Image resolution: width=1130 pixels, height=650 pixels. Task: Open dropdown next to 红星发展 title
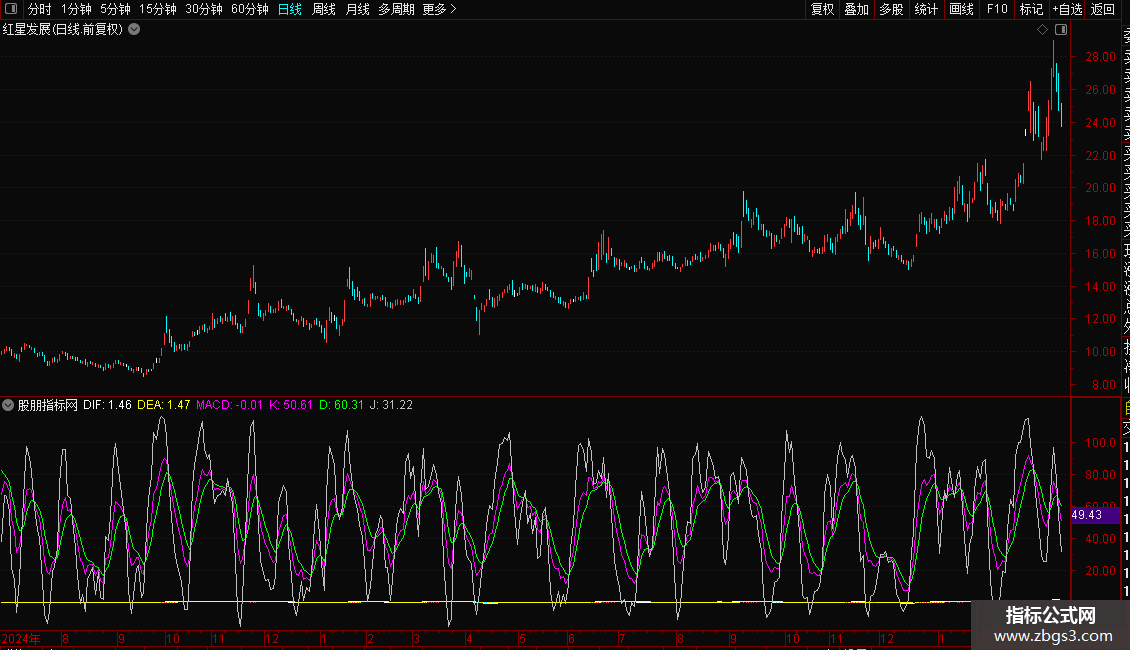click(x=134, y=30)
